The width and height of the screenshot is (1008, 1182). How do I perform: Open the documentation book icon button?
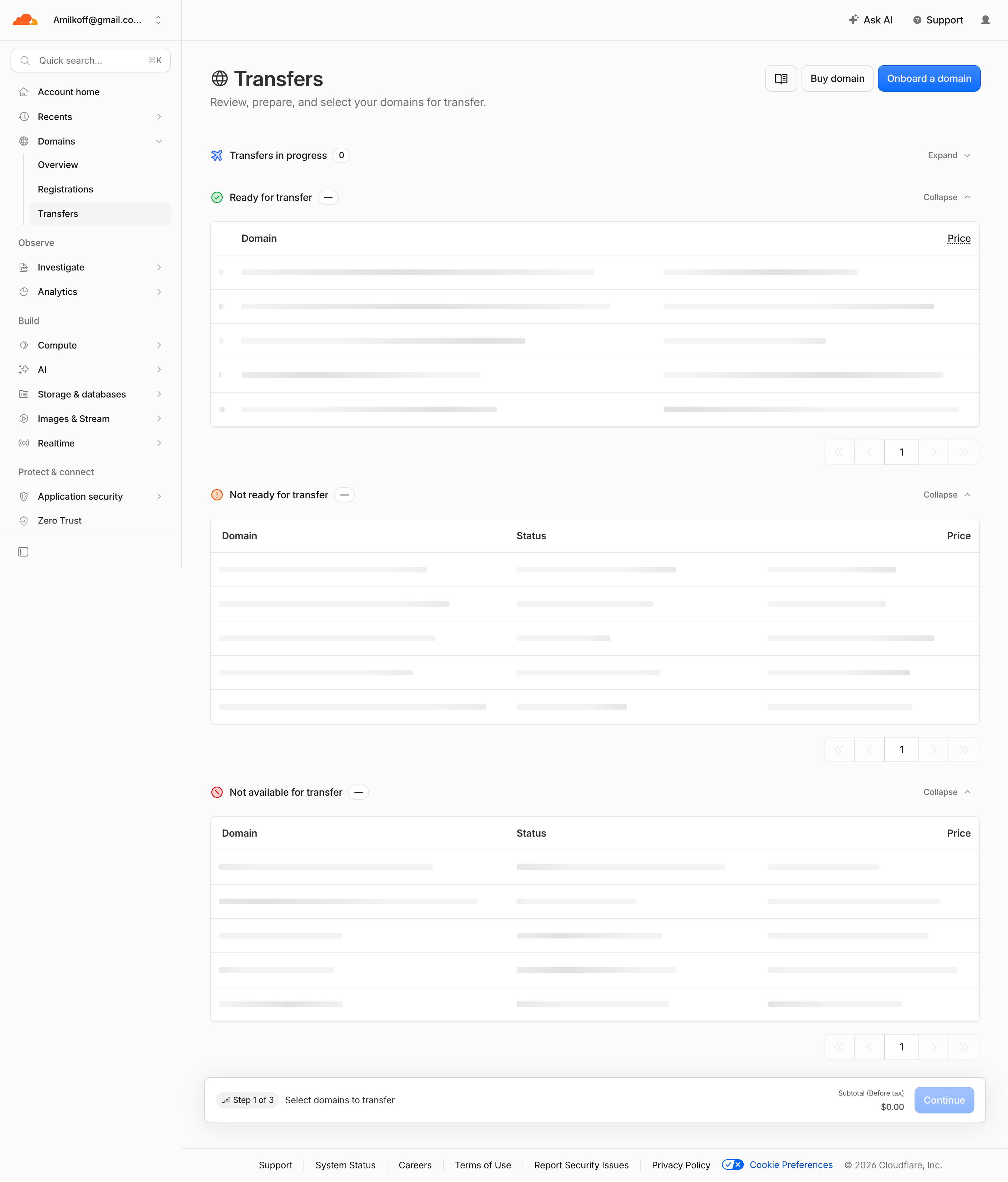pyautogui.click(x=781, y=79)
